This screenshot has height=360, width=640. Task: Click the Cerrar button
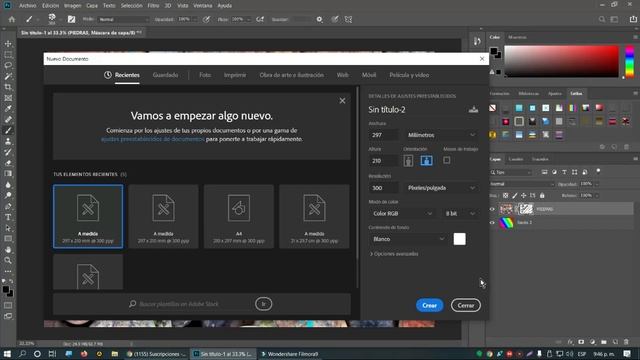466,305
